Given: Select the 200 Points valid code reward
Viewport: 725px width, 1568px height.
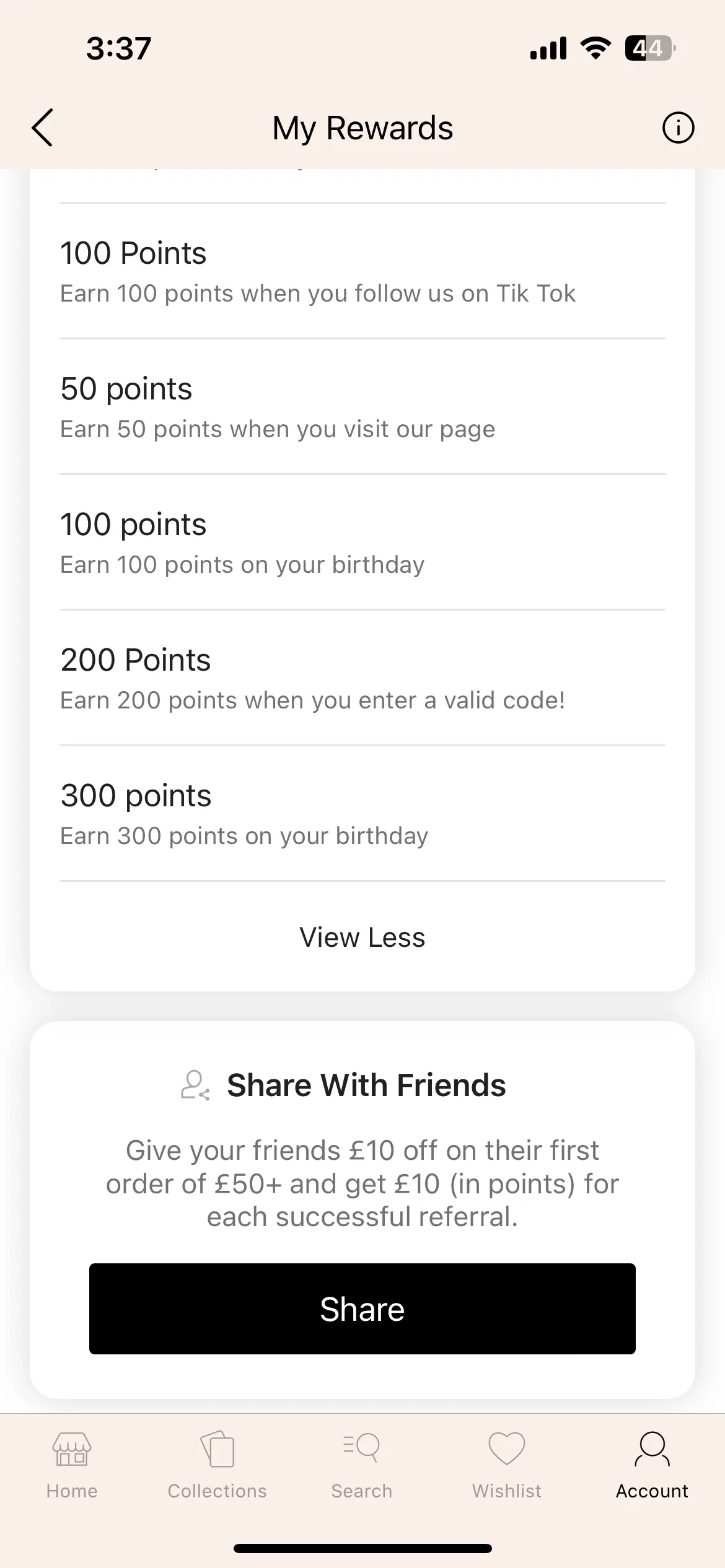Looking at the screenshot, I should [362, 678].
